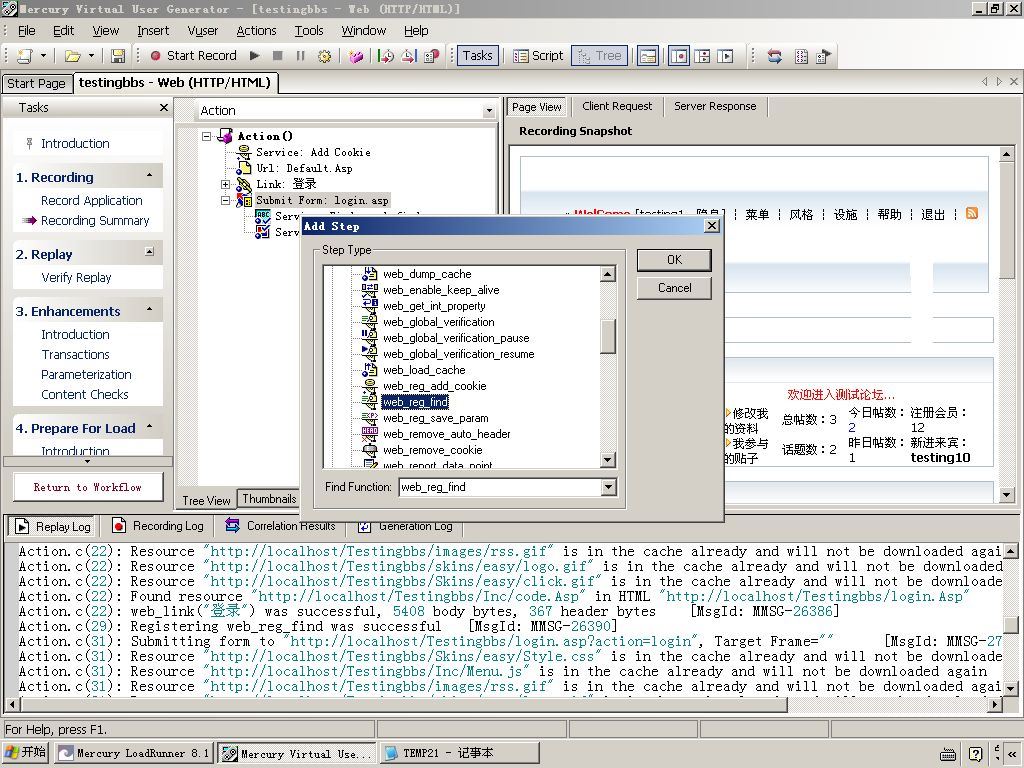Open Run-time Settings gear icon
This screenshot has width=1024, height=768.
coord(324,56)
